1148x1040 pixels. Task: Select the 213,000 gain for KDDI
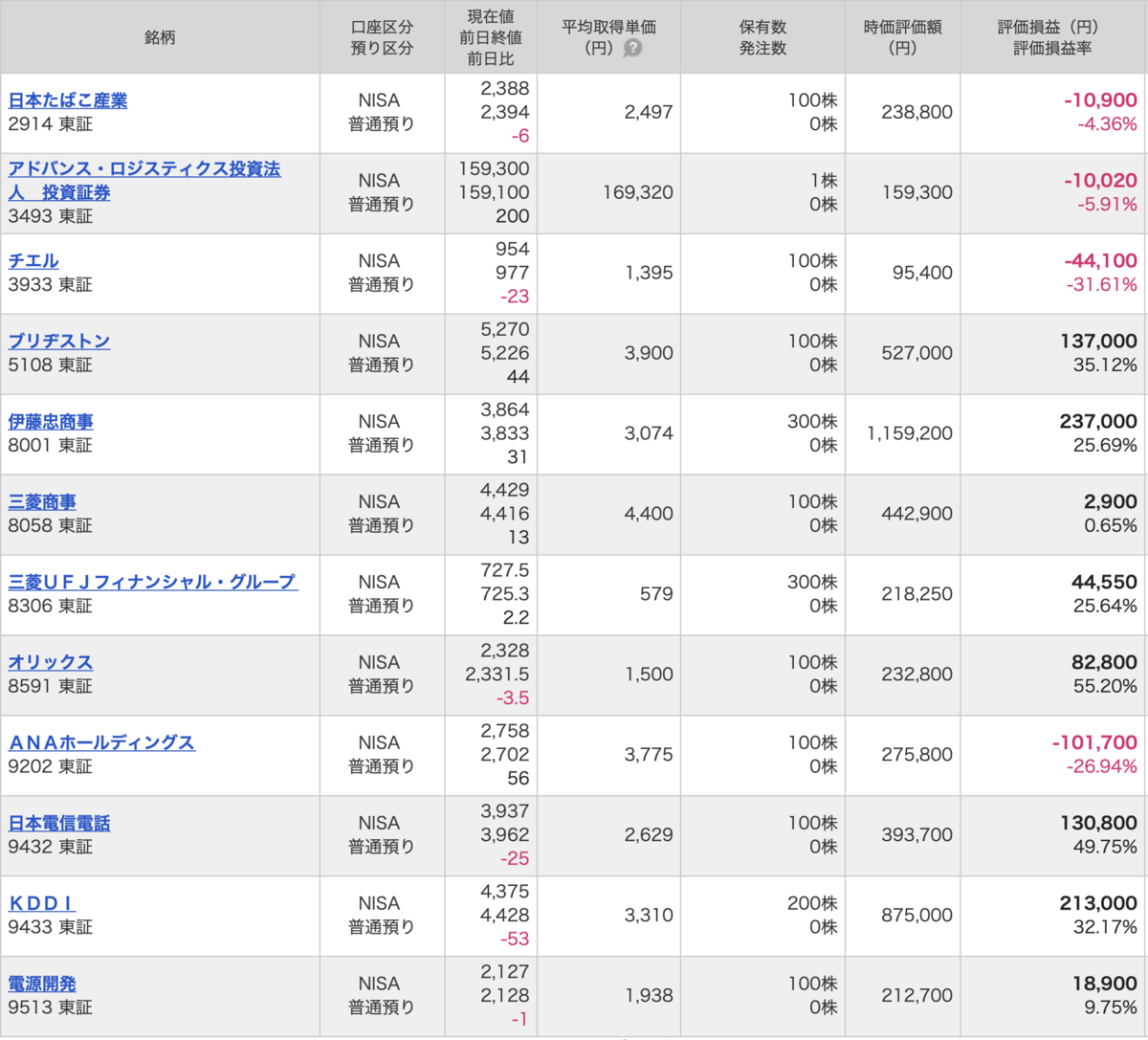click(x=1098, y=904)
